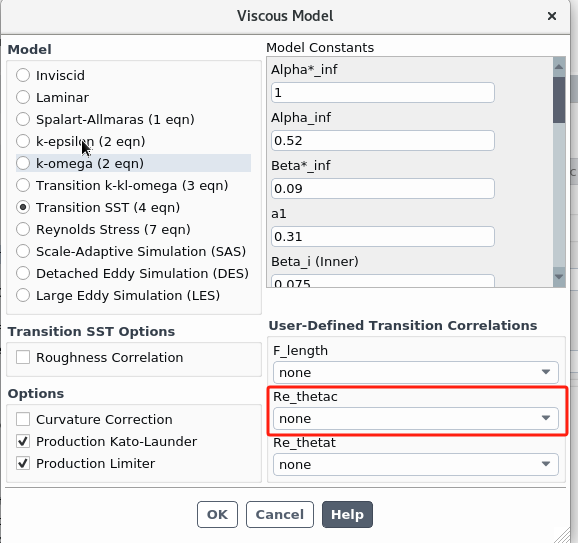Open Help for the Viscous Model
Image resolution: width=578 pixels, height=543 pixels.
347,514
